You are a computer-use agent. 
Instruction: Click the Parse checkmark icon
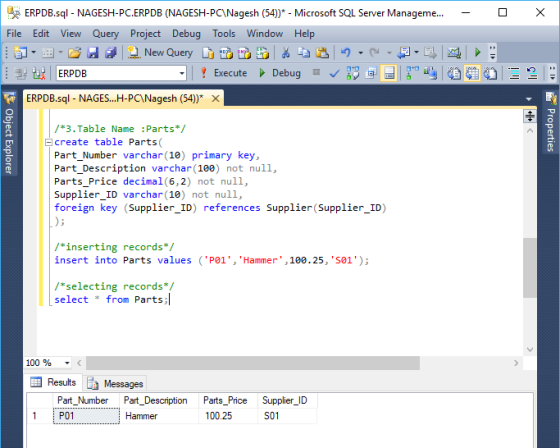(334, 74)
